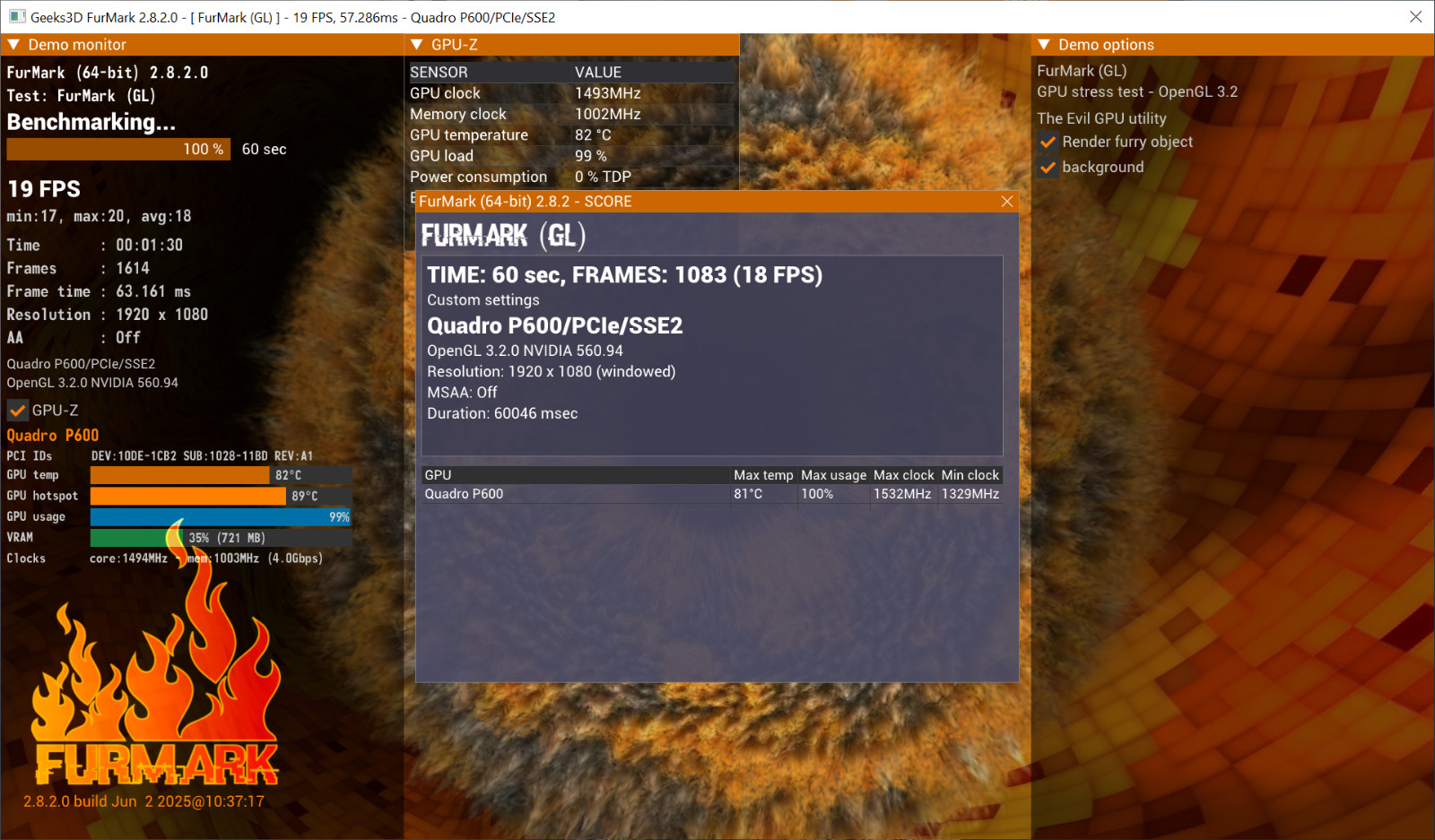The image size is (1435, 840).
Task: Uncheck the GPU-Z checkbox in Demo monitor
Action: click(17, 411)
